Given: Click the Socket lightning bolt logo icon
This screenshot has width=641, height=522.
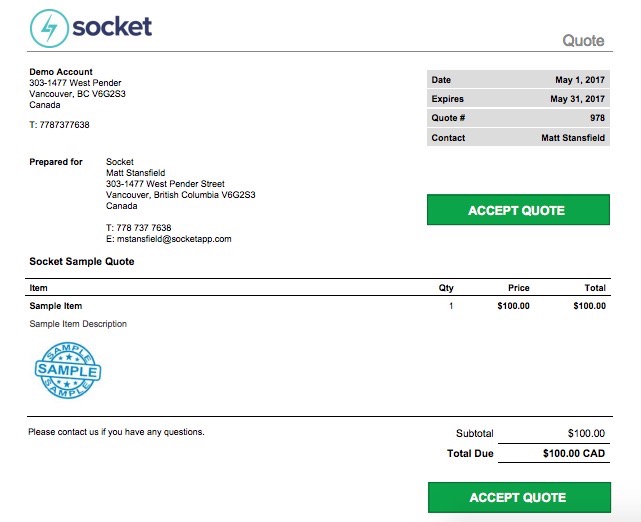Looking at the screenshot, I should coord(49,28).
